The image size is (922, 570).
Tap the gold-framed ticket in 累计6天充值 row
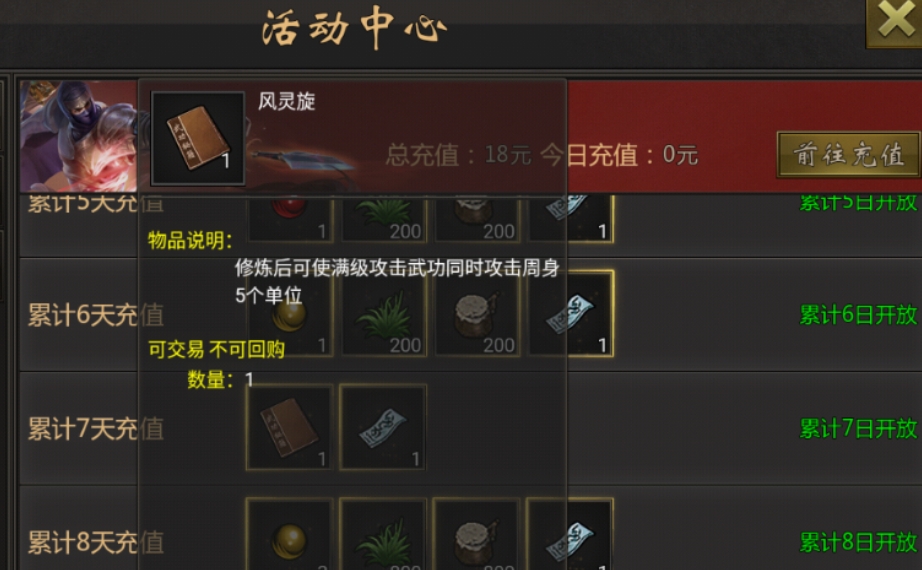[570, 314]
